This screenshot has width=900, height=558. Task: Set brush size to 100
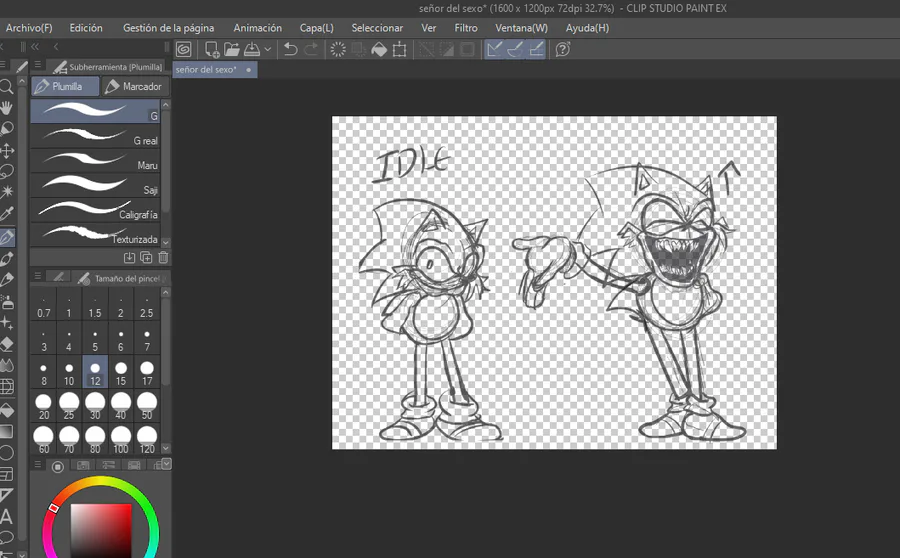[x=121, y=440]
